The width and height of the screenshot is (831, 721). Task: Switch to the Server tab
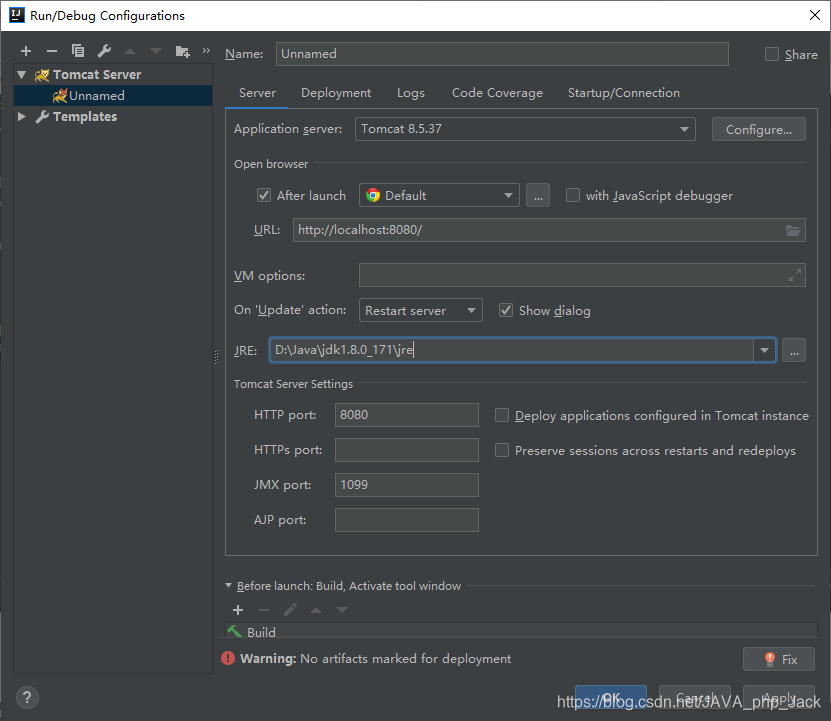coord(257,93)
